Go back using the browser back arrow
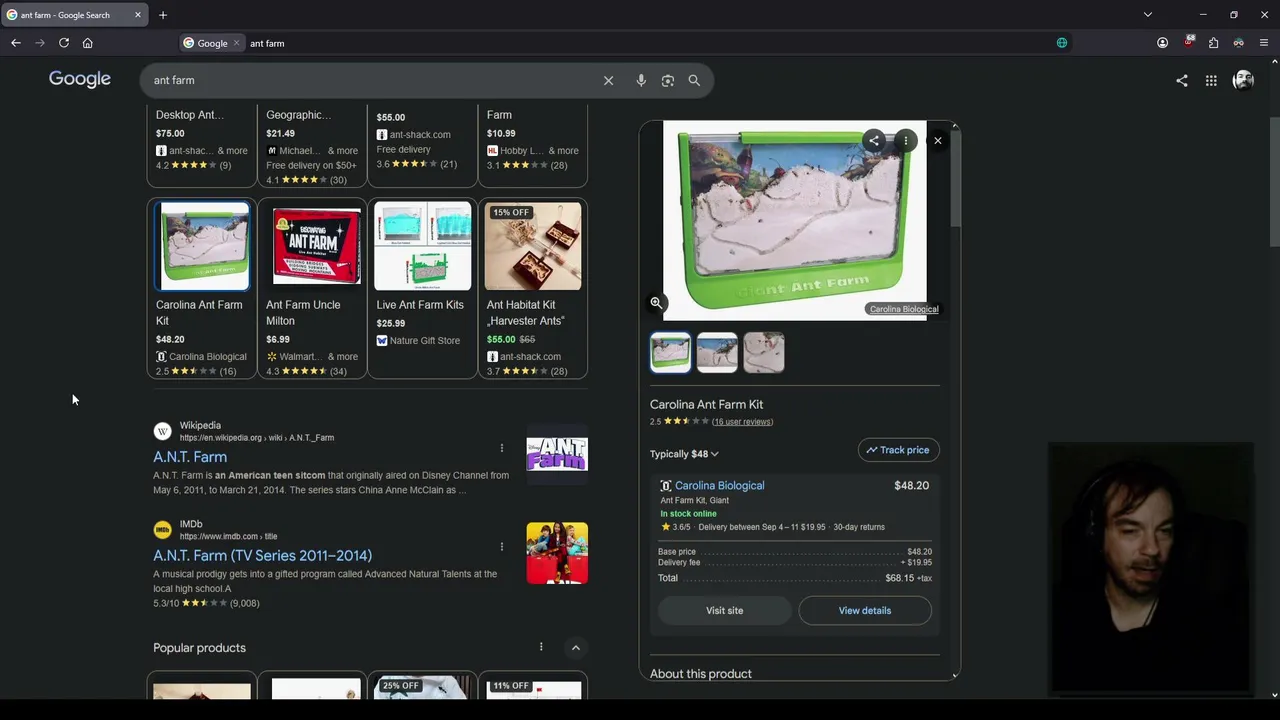 click(16, 43)
